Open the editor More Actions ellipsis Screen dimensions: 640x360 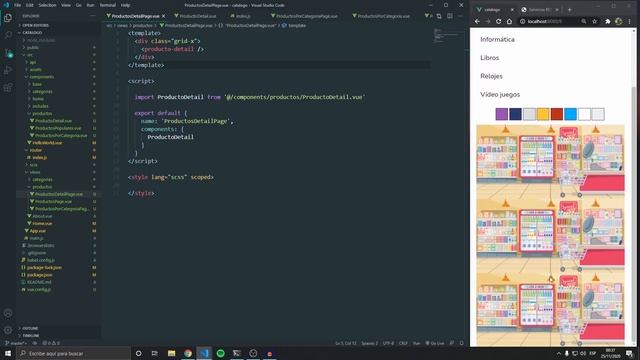(x=460, y=16)
